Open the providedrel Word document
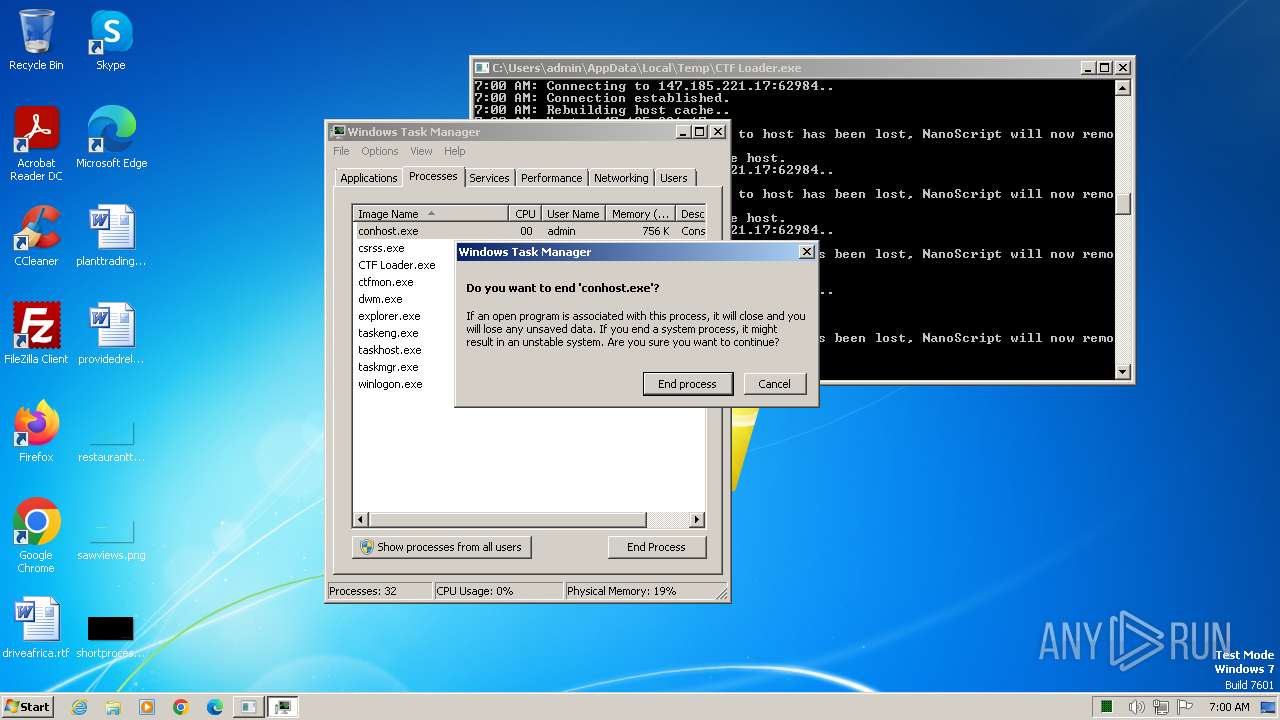 (111, 334)
